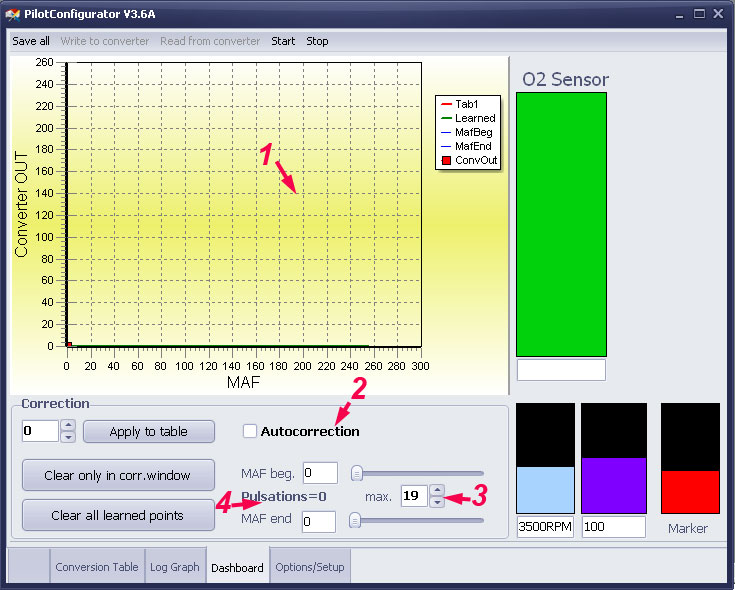The image size is (735, 590).
Task: Switch to Conversion Table tab
Action: tap(97, 567)
